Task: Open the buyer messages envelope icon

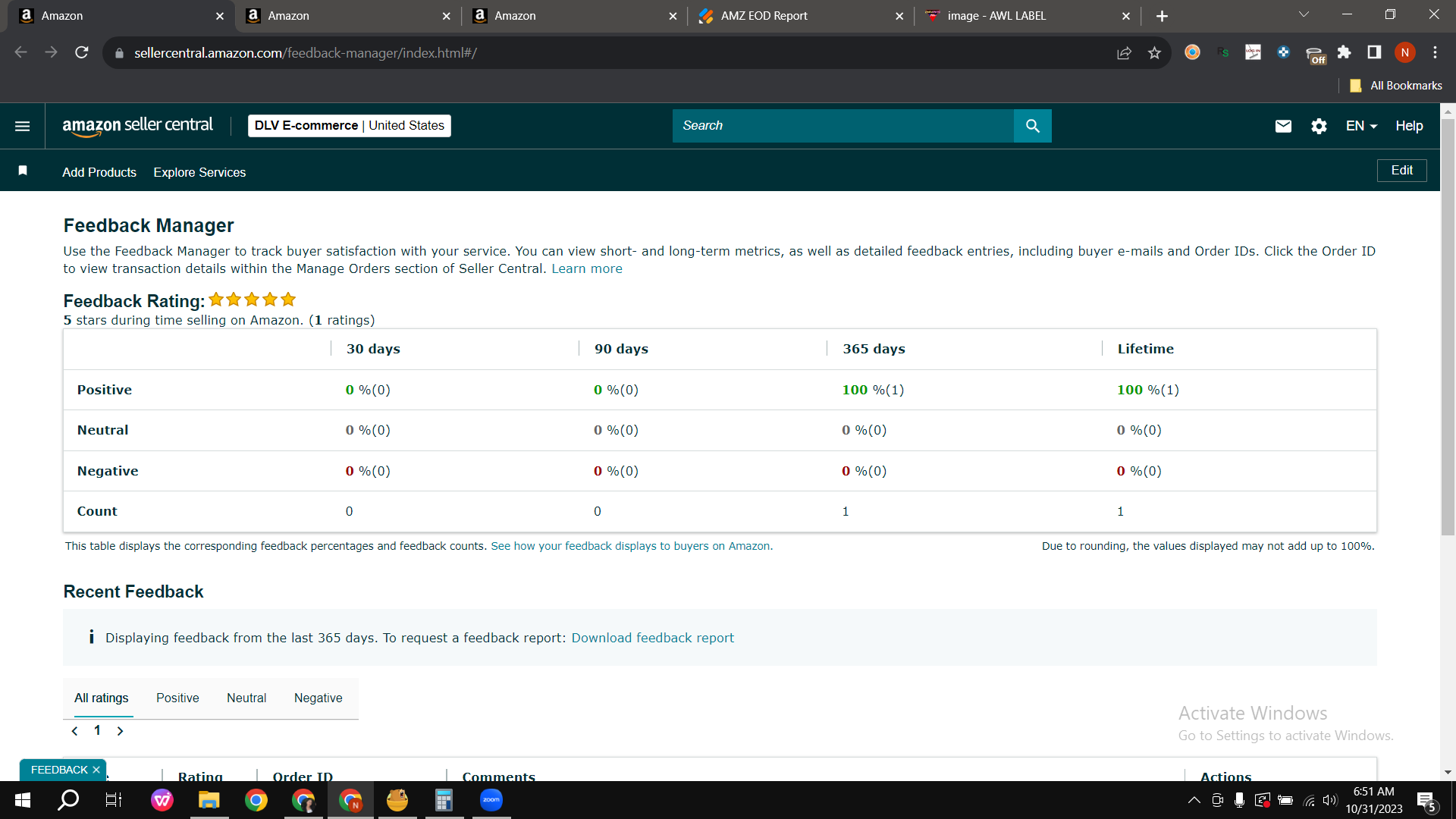Action: pos(1283,126)
